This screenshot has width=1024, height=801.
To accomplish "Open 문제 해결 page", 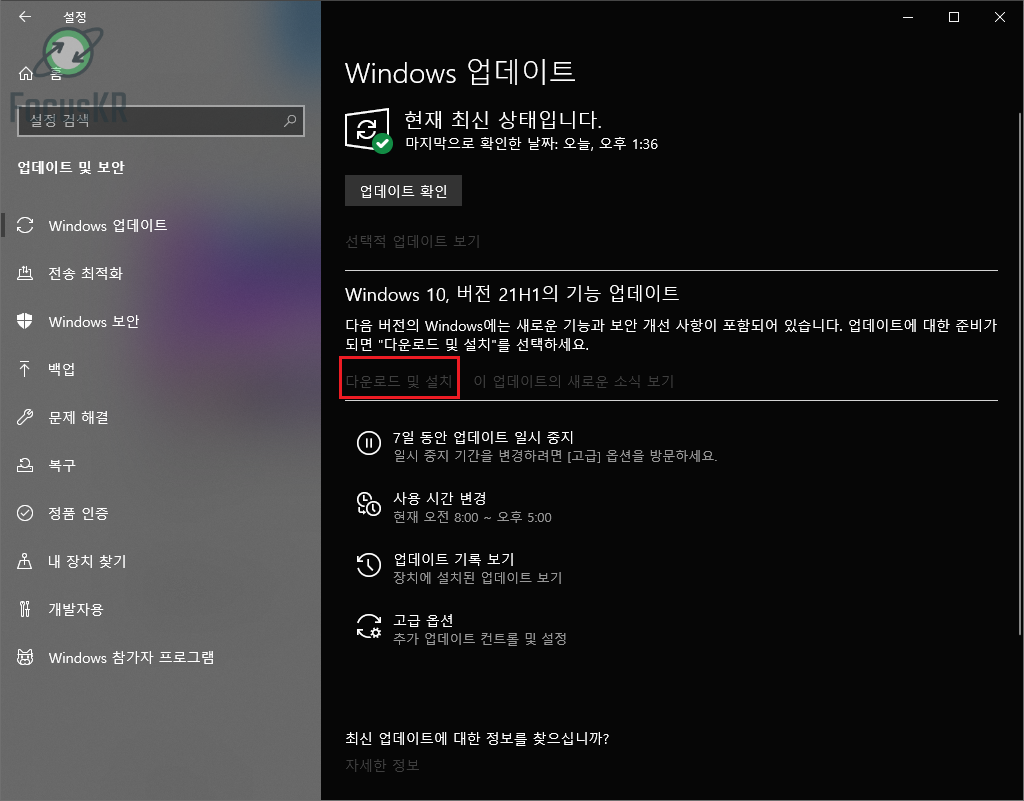I will coord(78,417).
